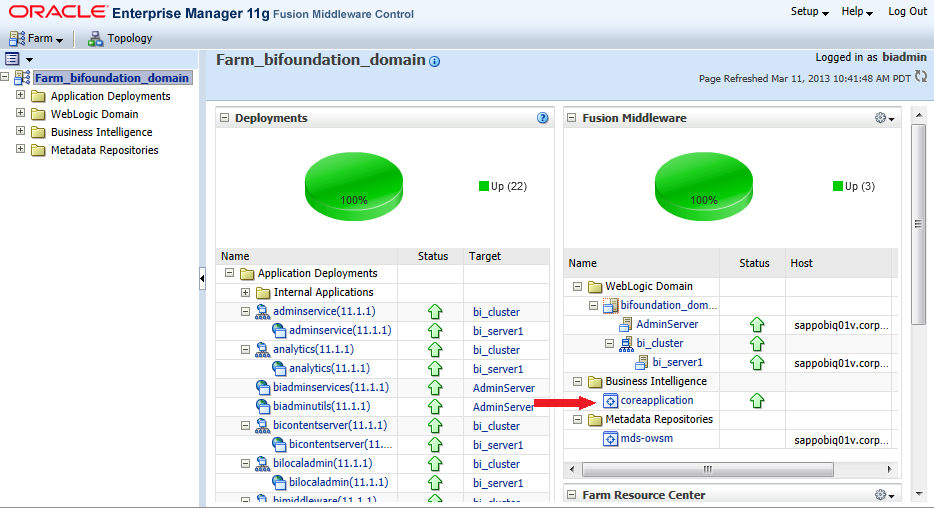Click the biadminutils application icon
This screenshot has width=934, height=509.
tap(263, 407)
